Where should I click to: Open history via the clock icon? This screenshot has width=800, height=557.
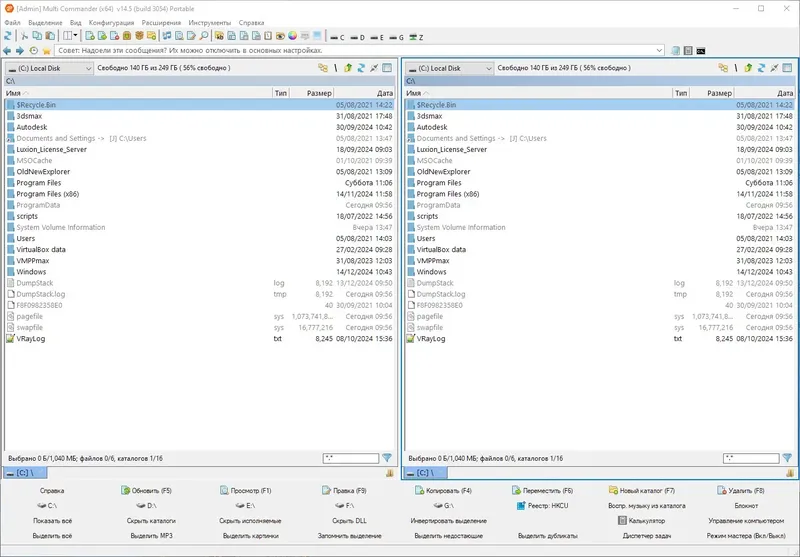(x=34, y=50)
